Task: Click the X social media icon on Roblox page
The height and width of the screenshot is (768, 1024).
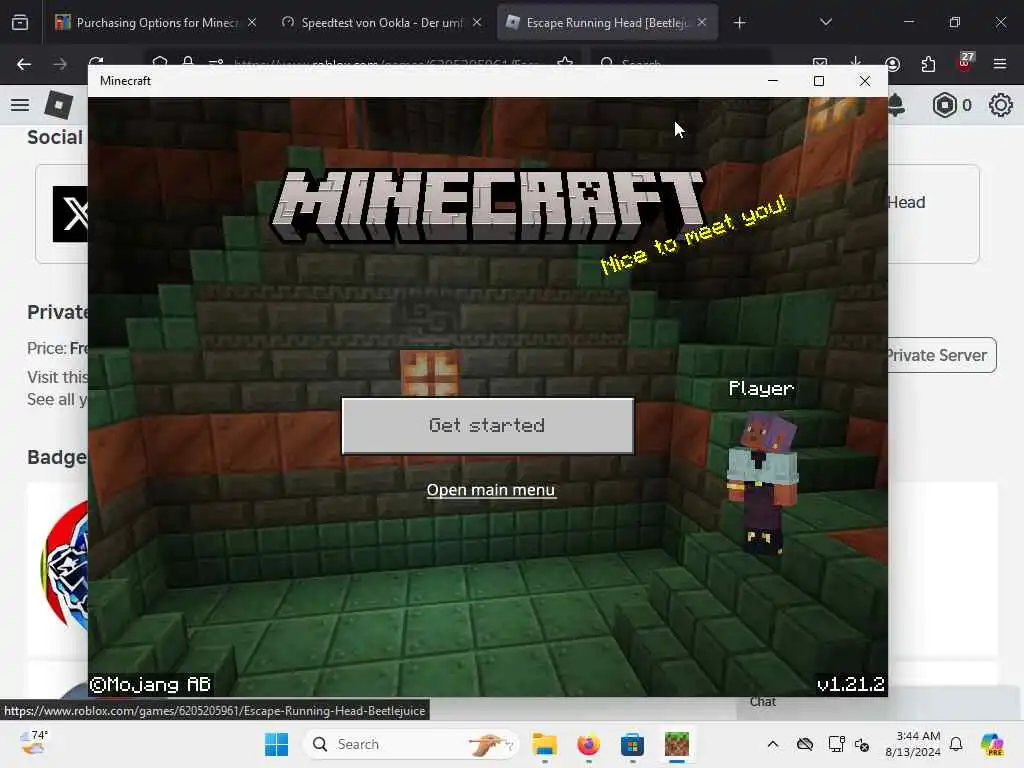Action: click(x=71, y=214)
